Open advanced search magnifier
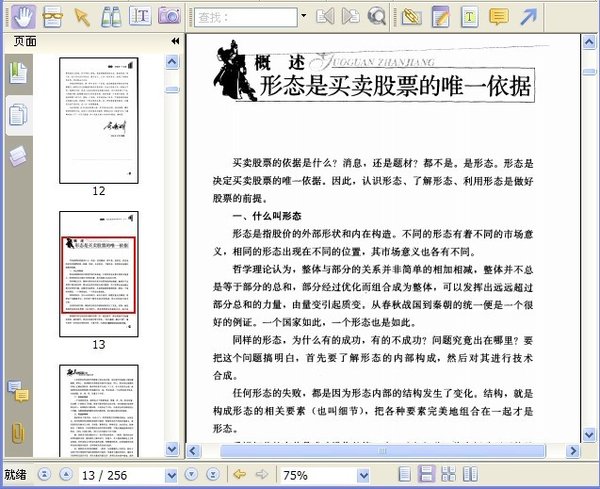This screenshot has width=600, height=489. click(x=377, y=17)
